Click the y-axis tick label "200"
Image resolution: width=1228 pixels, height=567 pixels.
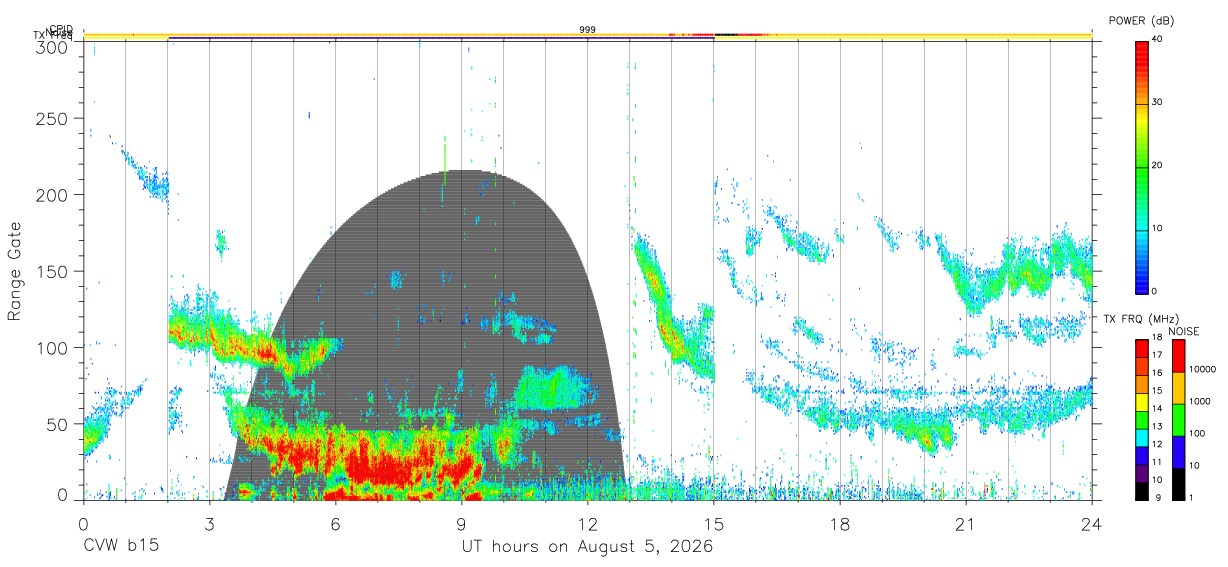click(x=52, y=195)
